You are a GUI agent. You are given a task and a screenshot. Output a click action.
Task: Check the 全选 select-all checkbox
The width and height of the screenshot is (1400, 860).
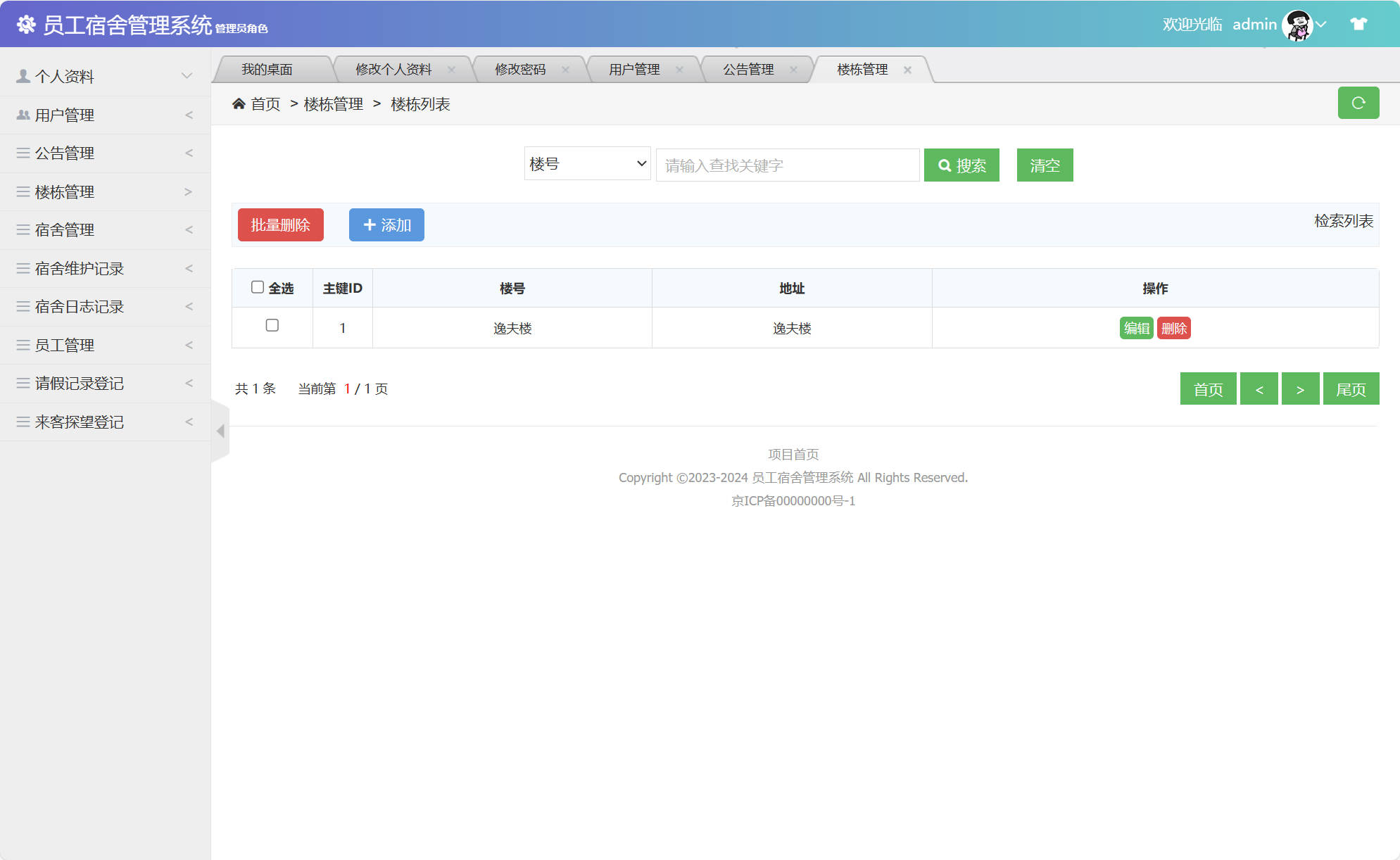point(257,286)
